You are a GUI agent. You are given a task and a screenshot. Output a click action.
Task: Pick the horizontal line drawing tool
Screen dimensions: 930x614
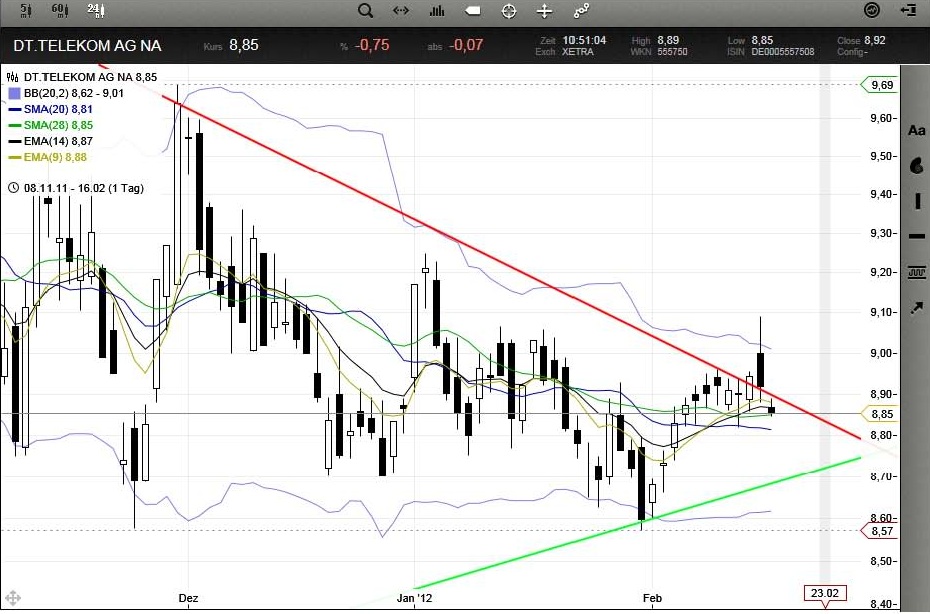pos(916,236)
